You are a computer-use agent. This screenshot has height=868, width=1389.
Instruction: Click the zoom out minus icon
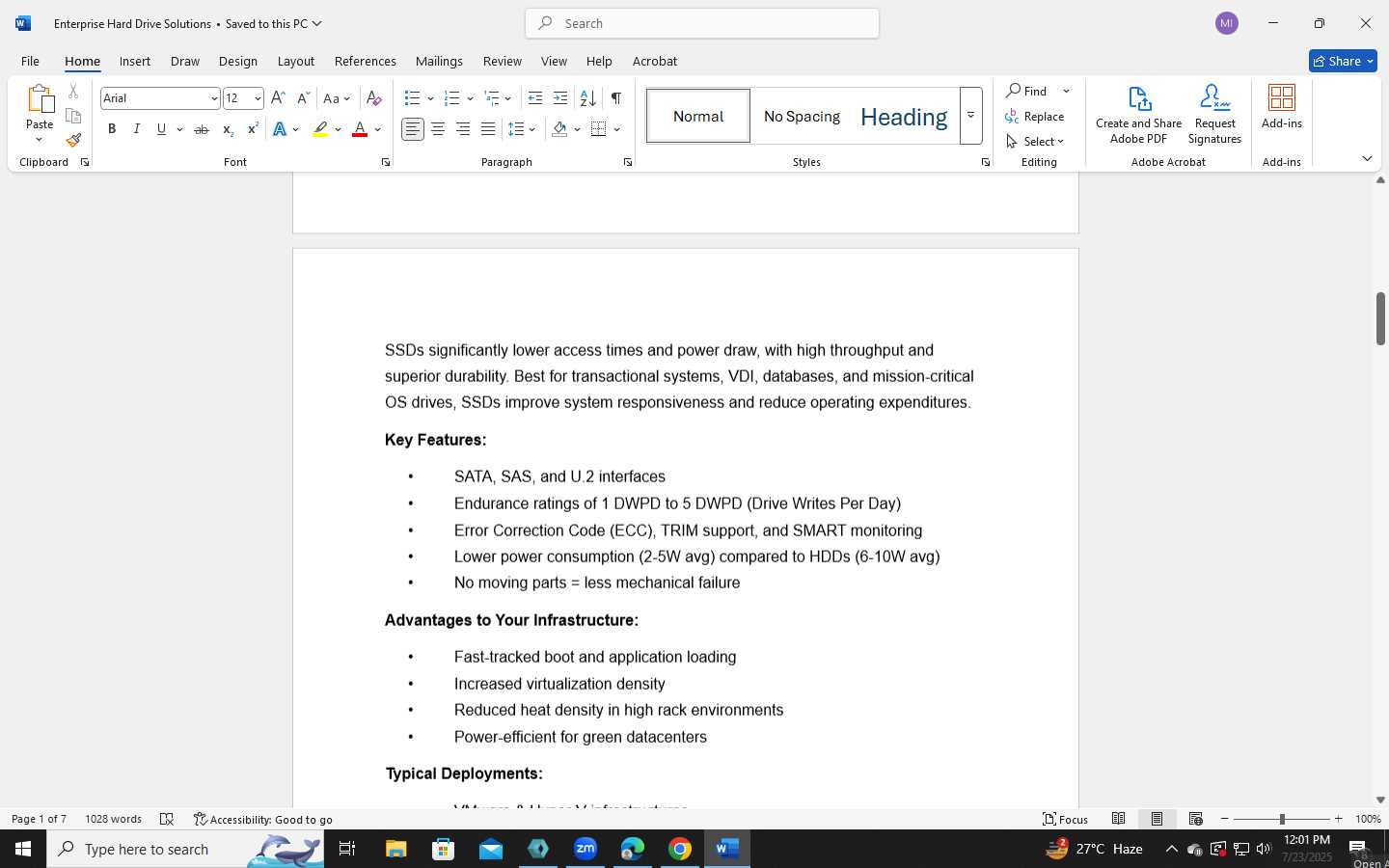(x=1225, y=819)
